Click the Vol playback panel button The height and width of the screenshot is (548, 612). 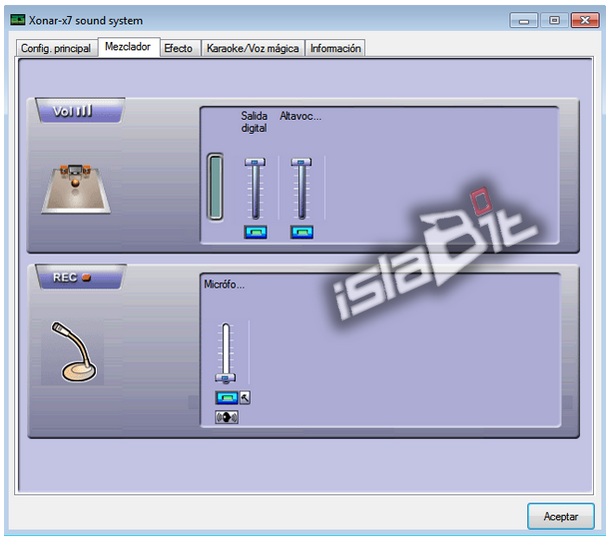(x=80, y=111)
